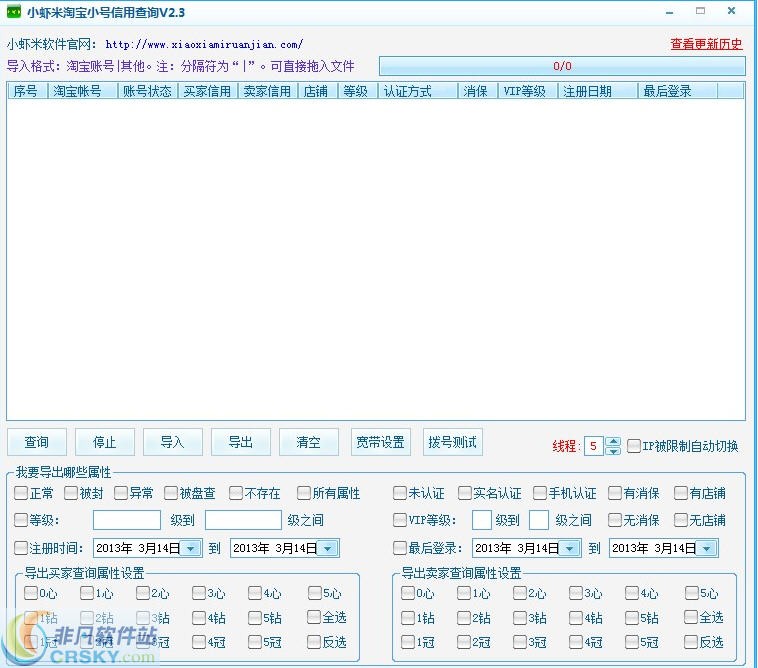
Task: Increase thread count with up arrow
Action: [x=613, y=441]
